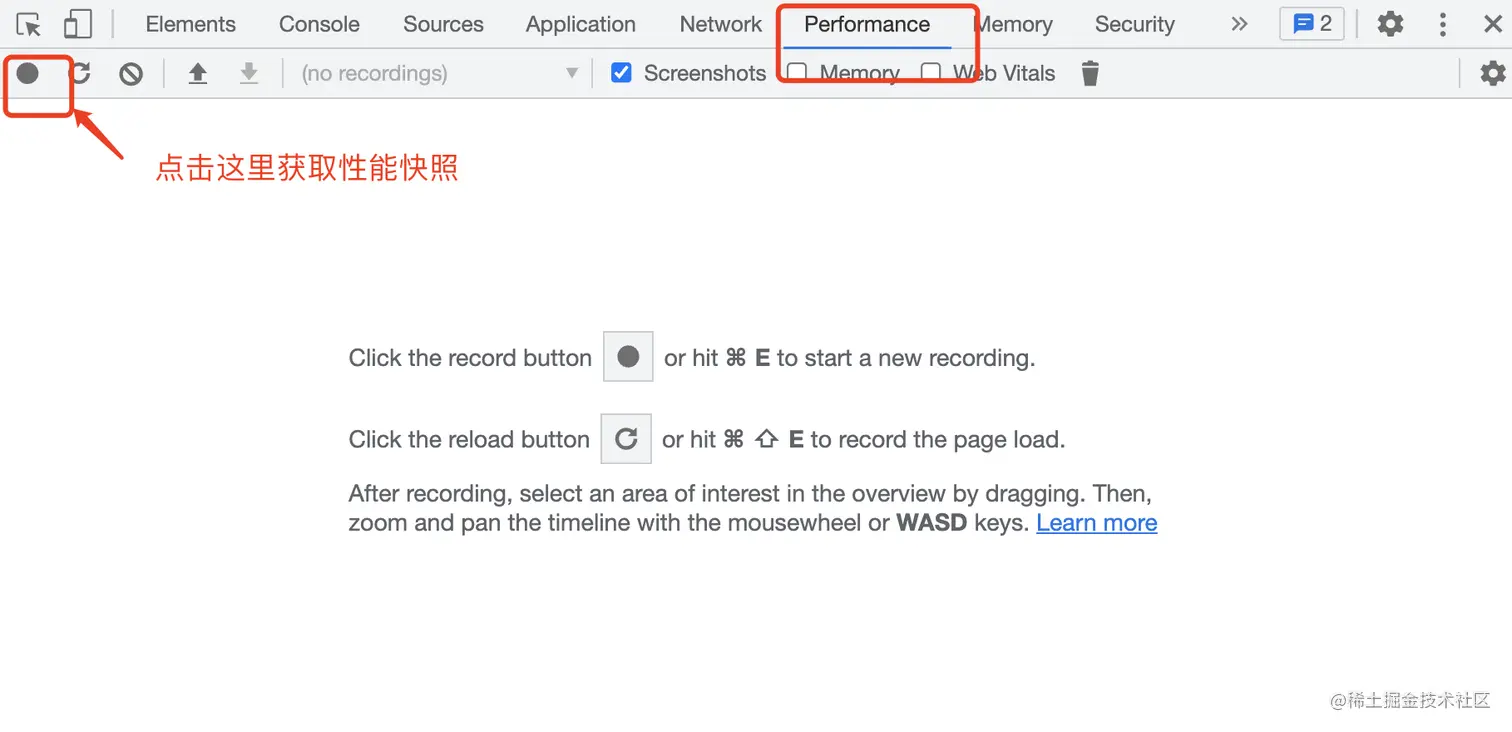Viewport: 1512px width, 732px height.
Task: Enable the Memory checkbox in the toolbar
Action: pyautogui.click(x=797, y=73)
